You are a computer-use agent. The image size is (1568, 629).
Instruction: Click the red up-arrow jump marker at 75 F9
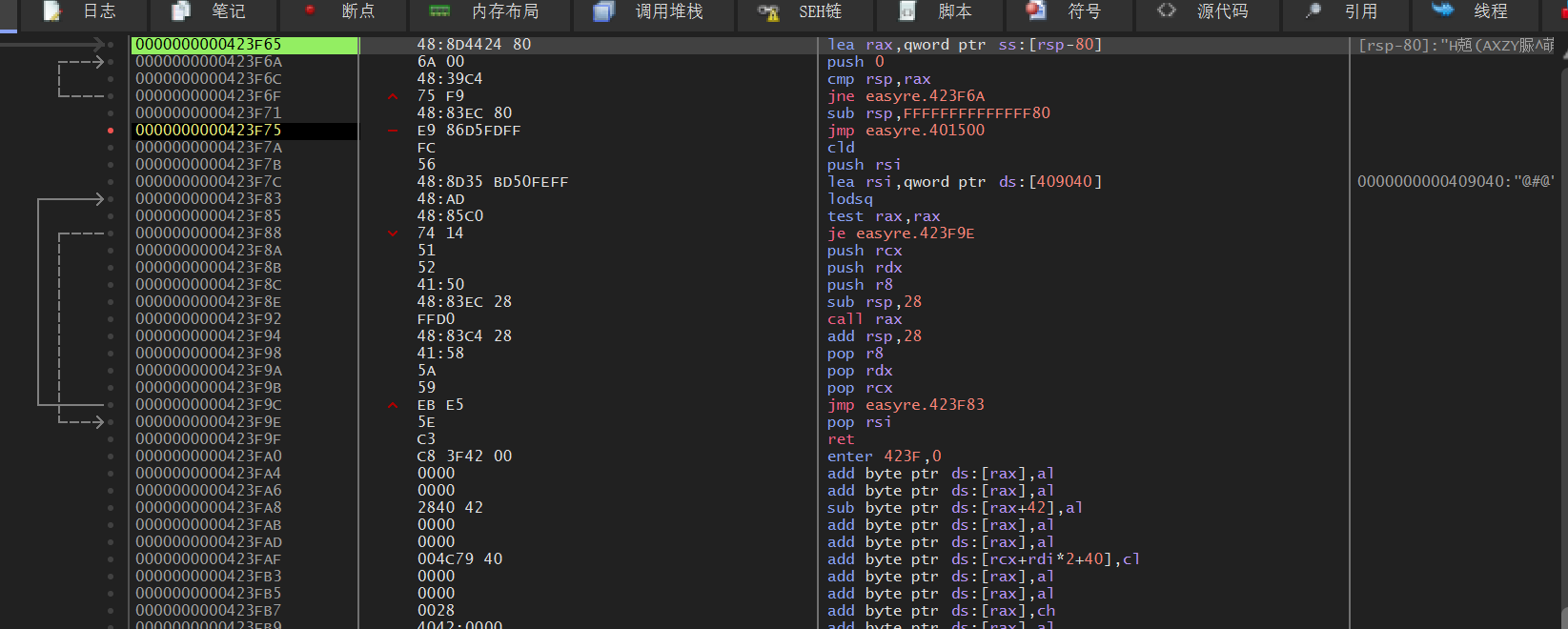393,96
